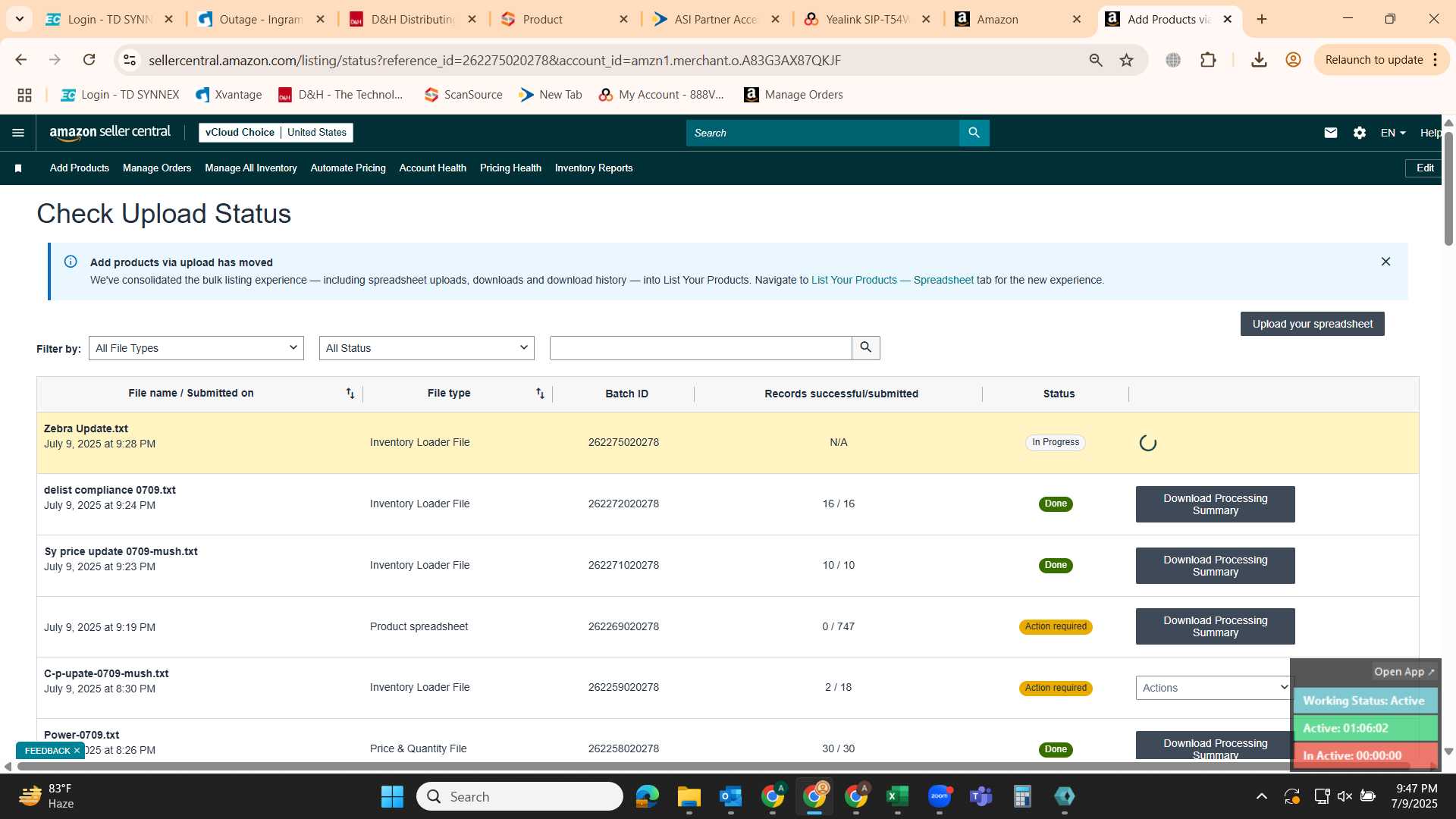Open ScanSource bookmark
This screenshot has height=819, width=1456.
click(x=463, y=95)
